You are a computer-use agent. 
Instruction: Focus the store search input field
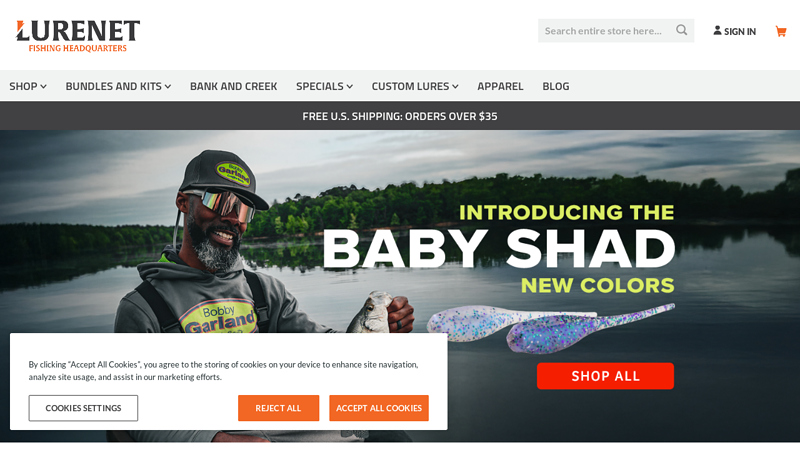pos(607,31)
